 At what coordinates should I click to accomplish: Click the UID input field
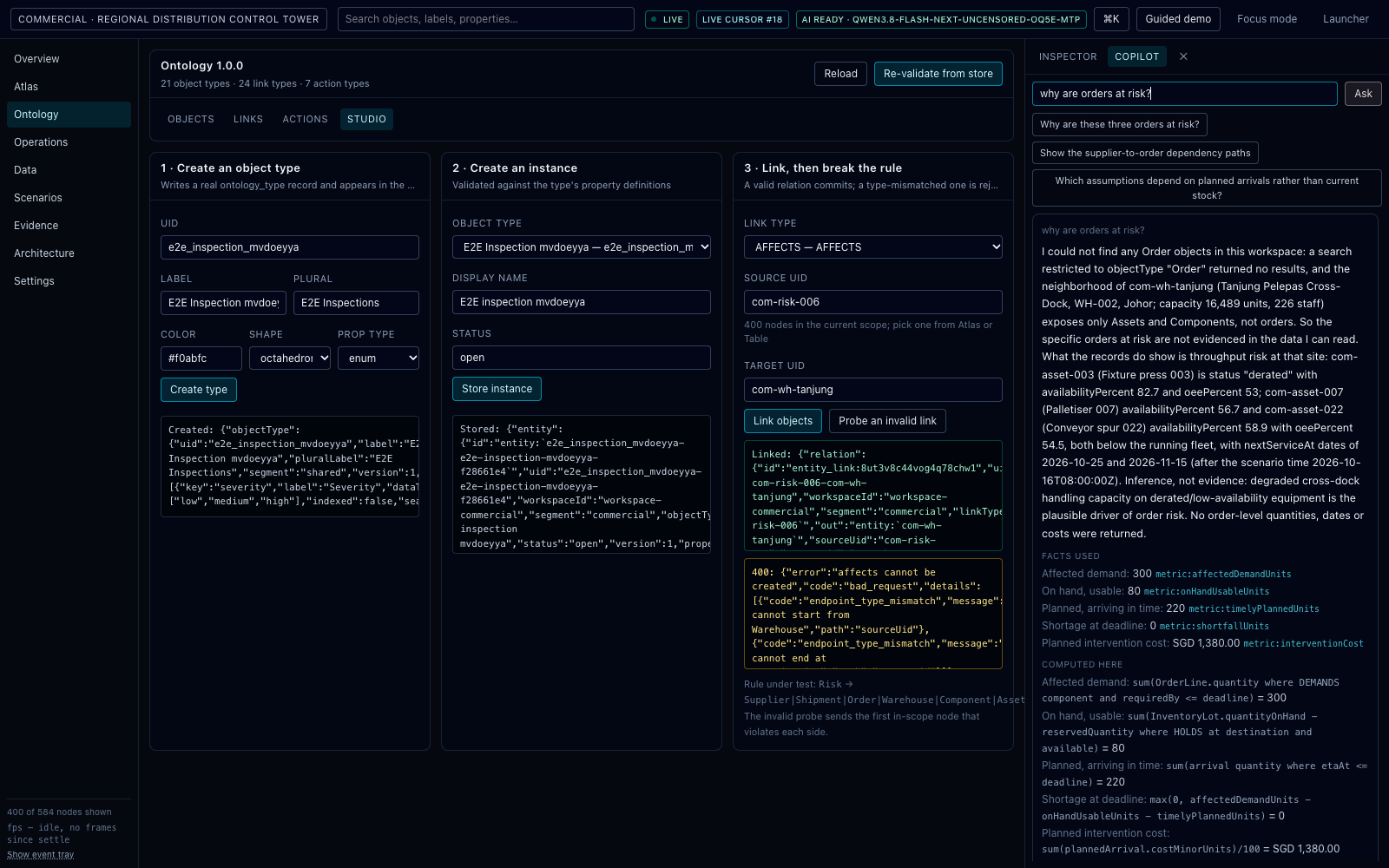(x=290, y=247)
